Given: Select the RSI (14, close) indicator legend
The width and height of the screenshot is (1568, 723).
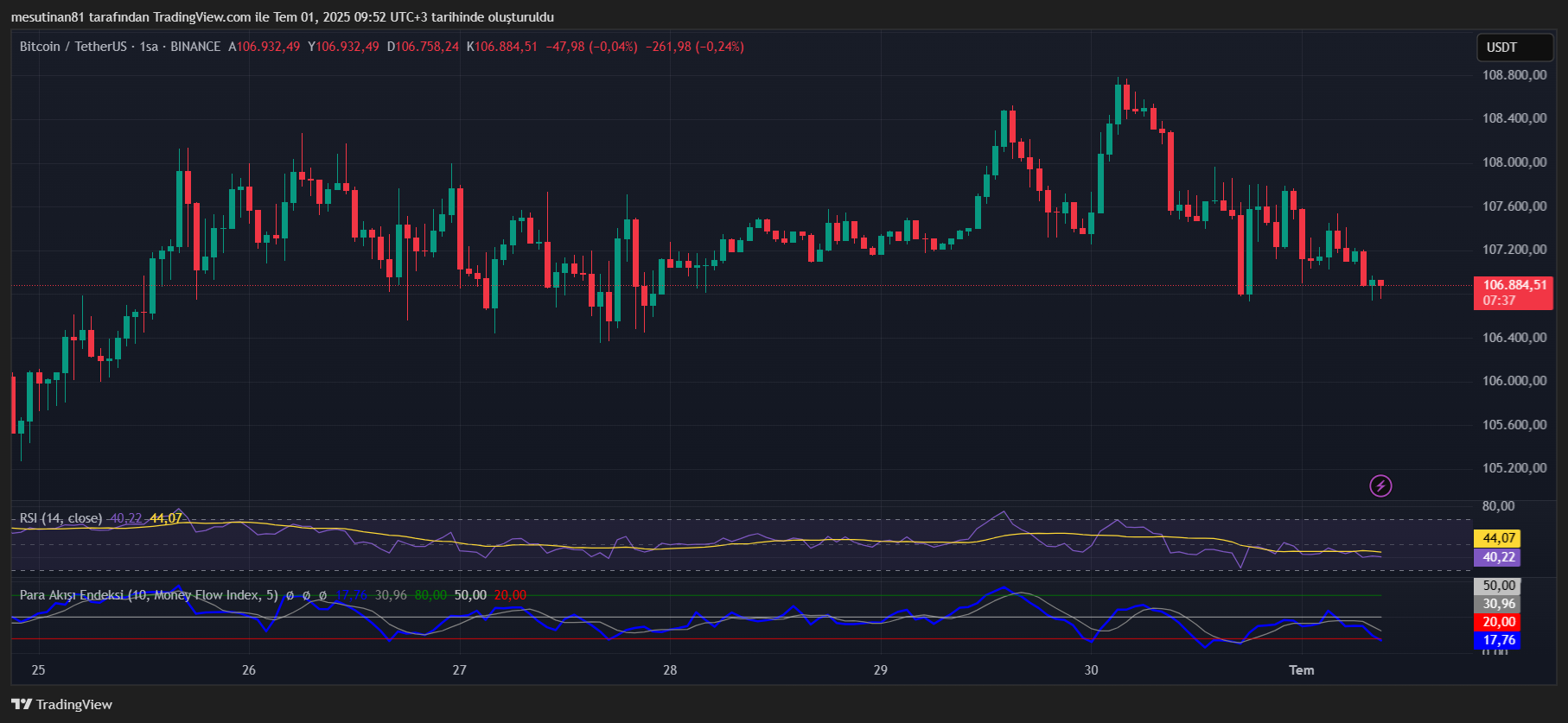Looking at the screenshot, I should 61,518.
